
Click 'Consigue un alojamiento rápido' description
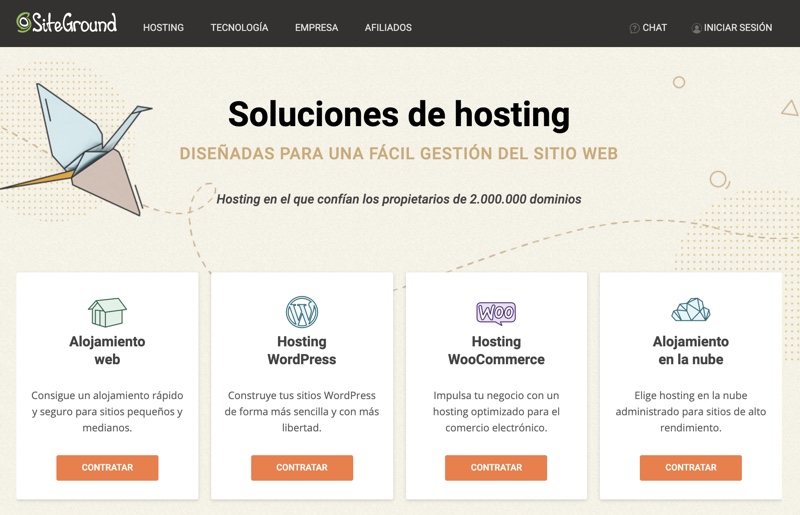107,411
